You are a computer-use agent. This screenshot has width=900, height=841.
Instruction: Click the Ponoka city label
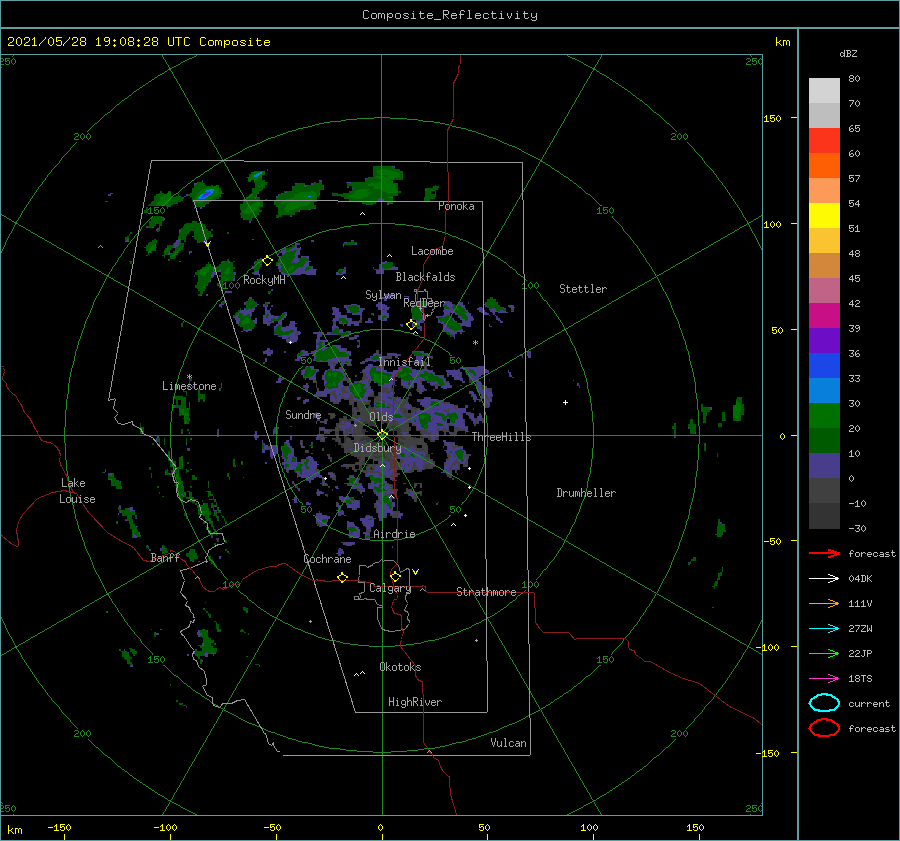(456, 206)
